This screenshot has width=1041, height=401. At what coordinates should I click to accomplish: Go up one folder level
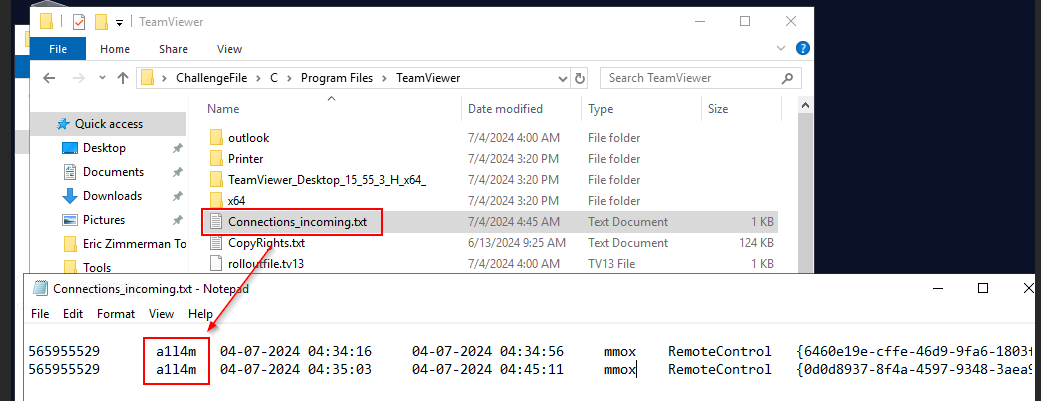123,77
